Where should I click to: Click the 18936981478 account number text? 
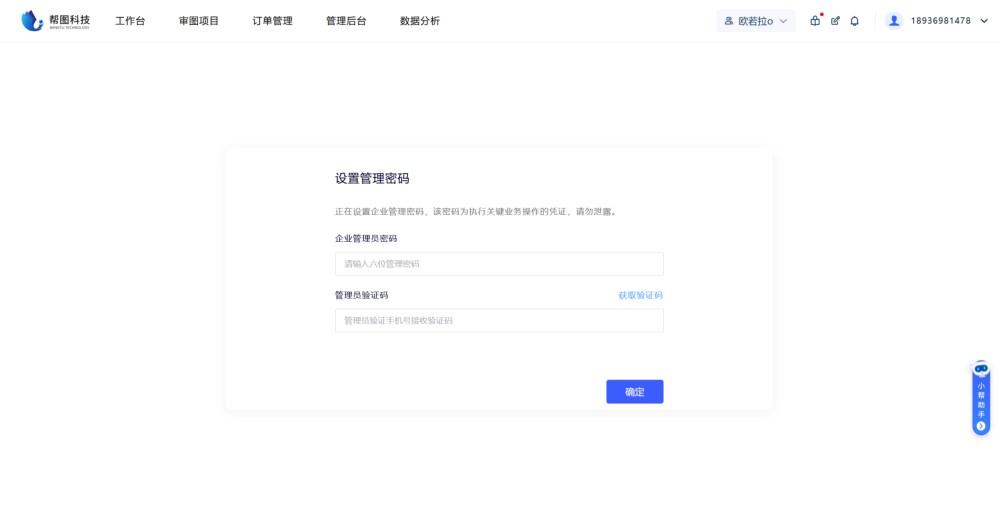point(940,21)
